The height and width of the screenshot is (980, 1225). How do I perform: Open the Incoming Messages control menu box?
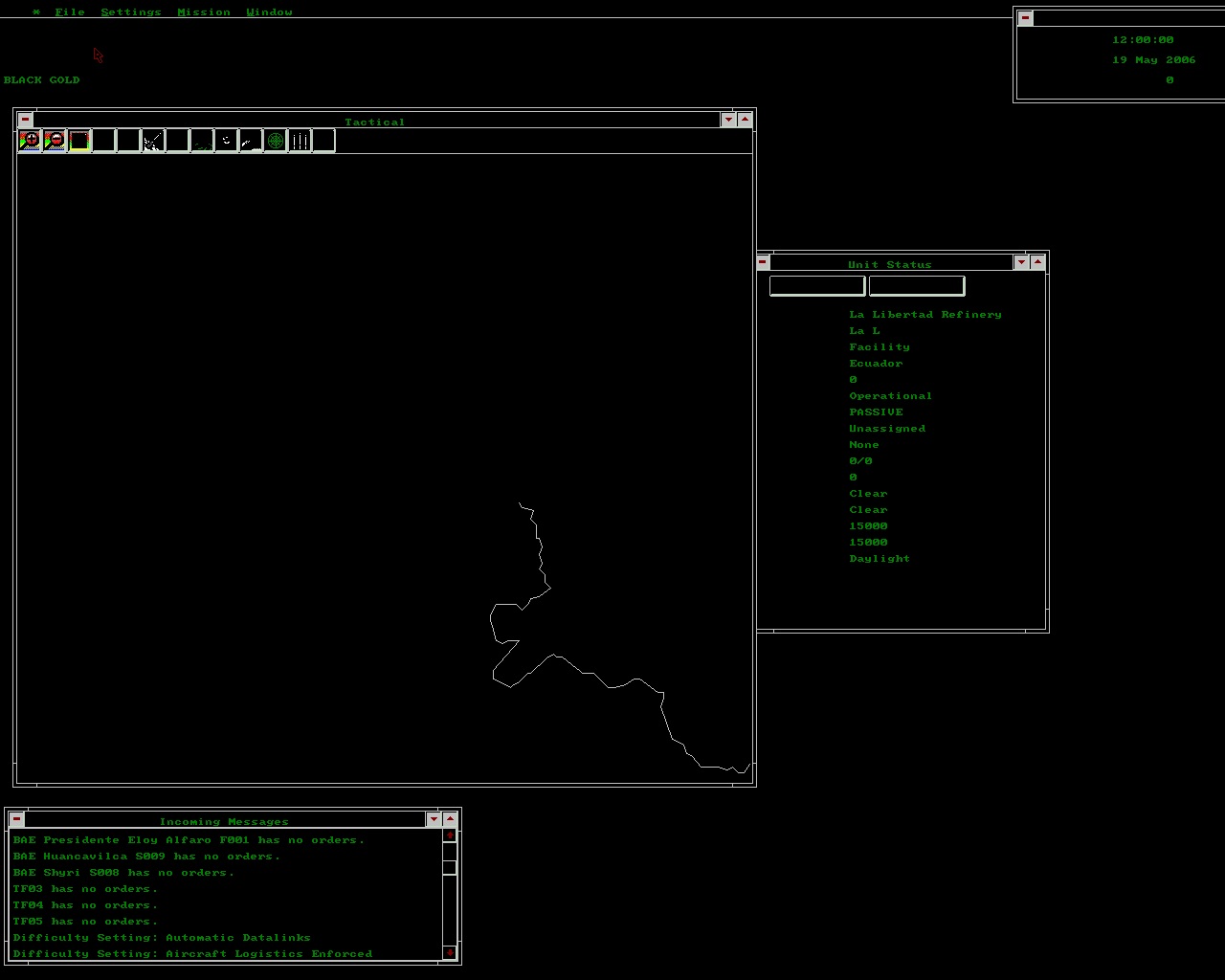point(16,819)
